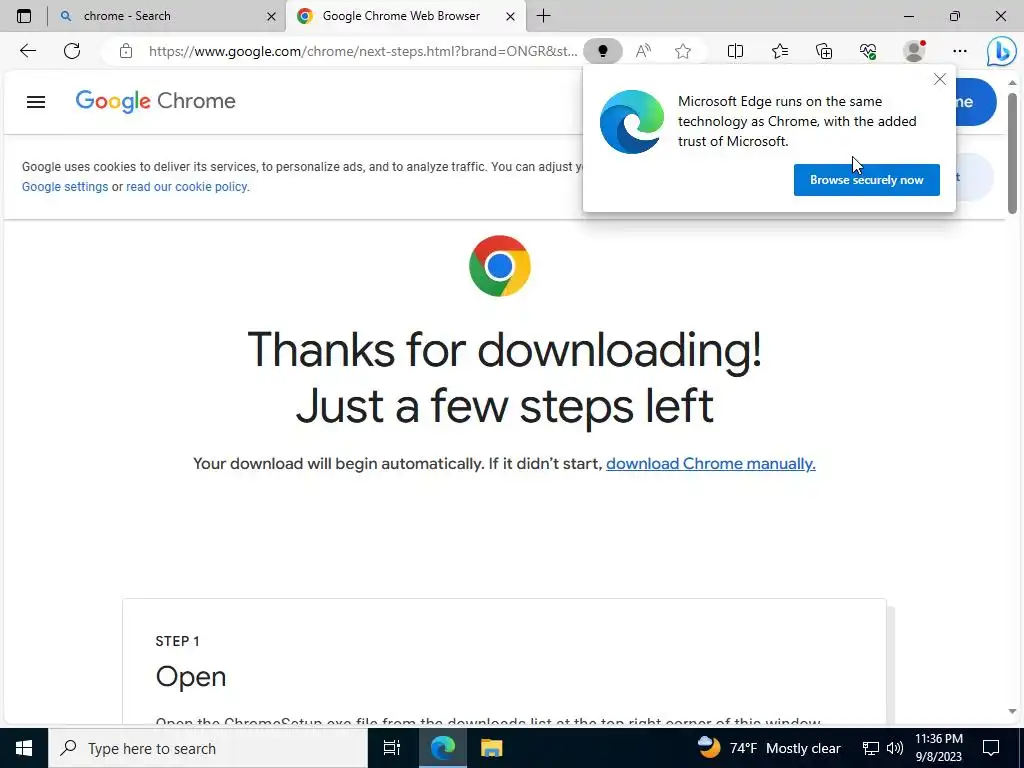This screenshot has width=1024, height=768.
Task: Click network icon in system tray
Action: point(871,748)
